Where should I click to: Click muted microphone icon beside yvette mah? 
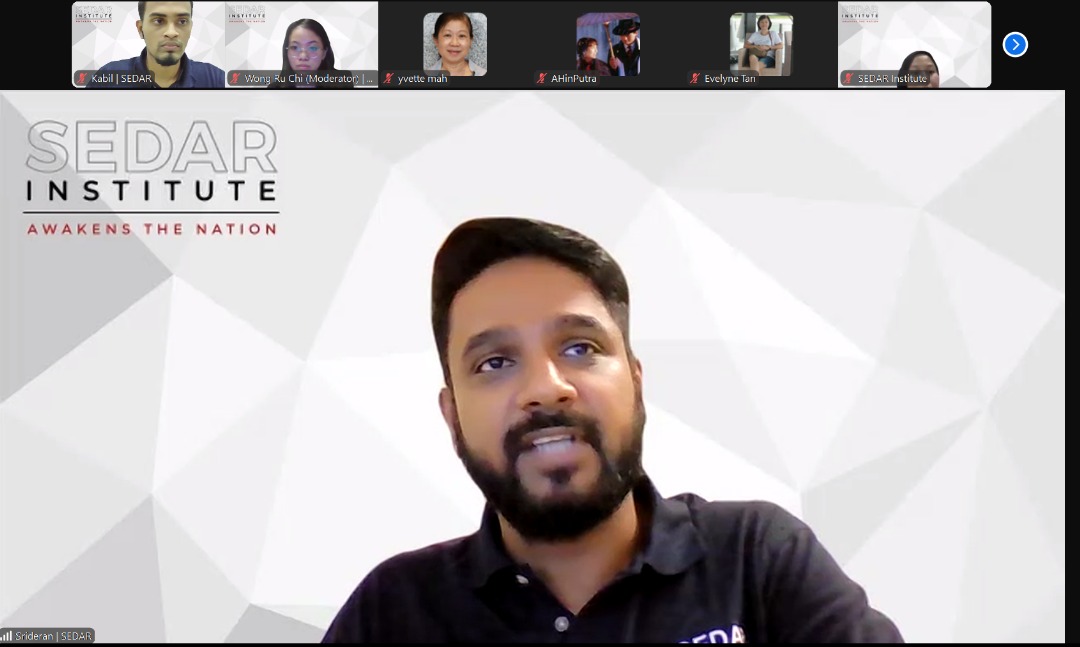click(389, 79)
